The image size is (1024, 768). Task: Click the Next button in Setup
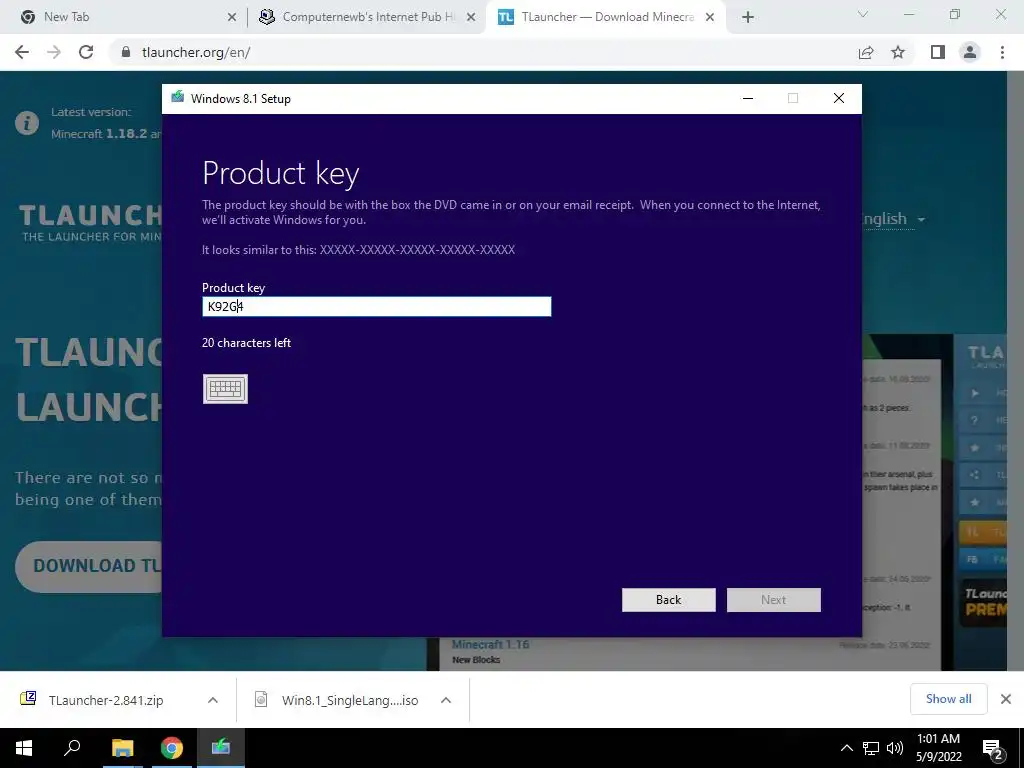774,600
